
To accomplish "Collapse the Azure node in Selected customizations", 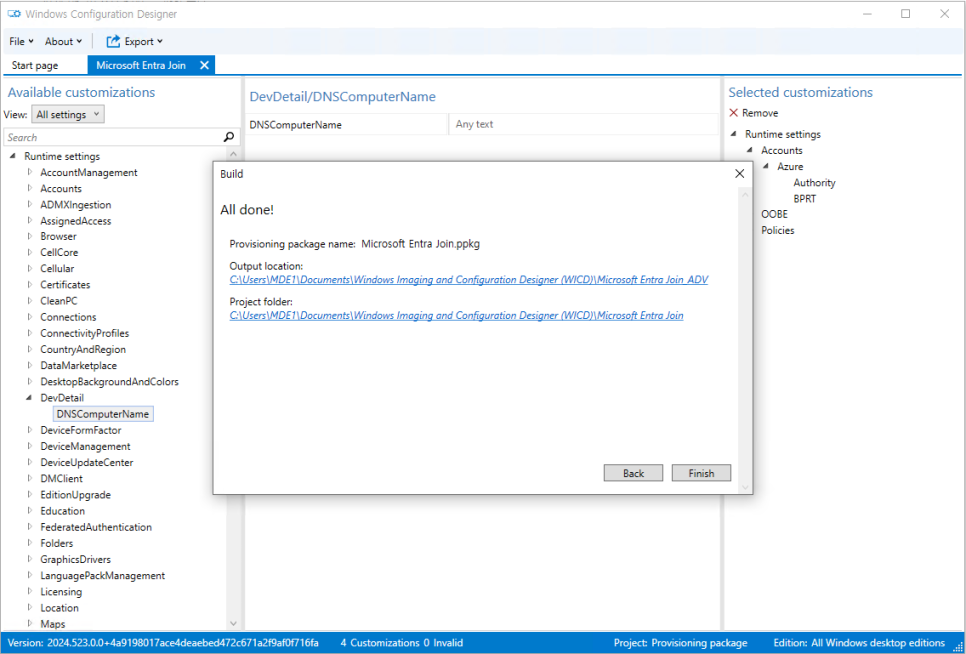I will click(x=766, y=166).
